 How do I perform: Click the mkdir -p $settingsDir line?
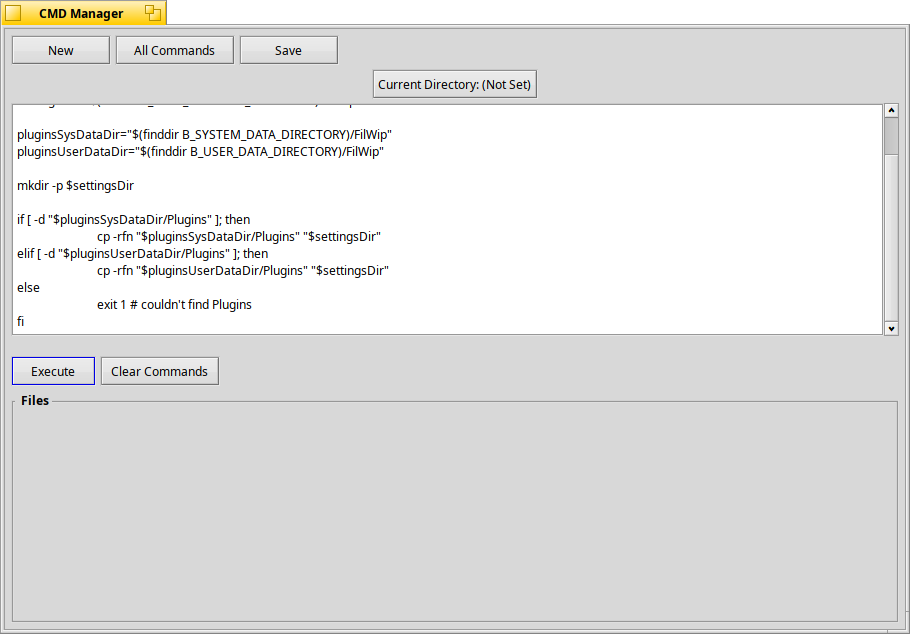75,186
